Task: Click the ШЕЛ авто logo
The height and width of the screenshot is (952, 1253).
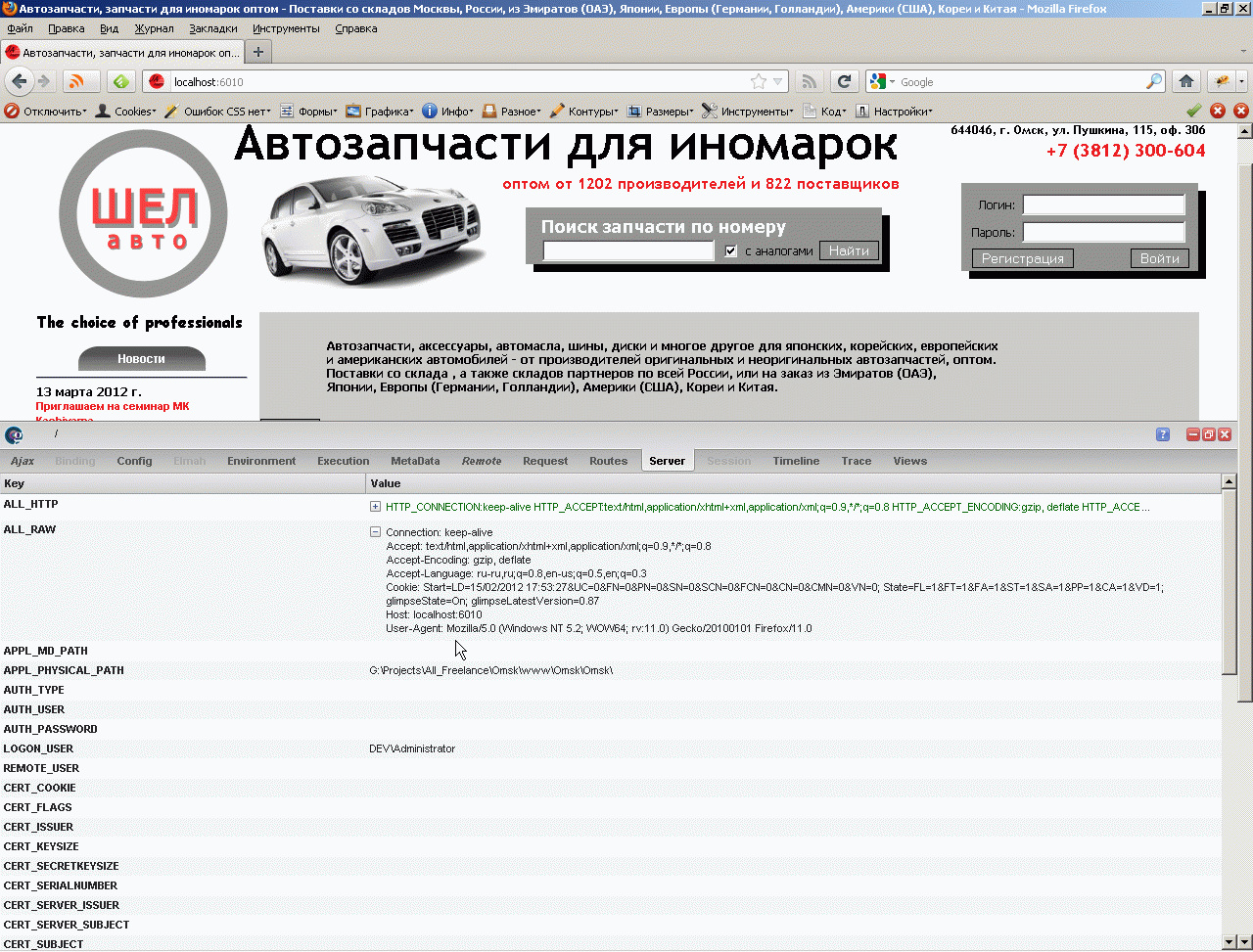Action: [144, 214]
